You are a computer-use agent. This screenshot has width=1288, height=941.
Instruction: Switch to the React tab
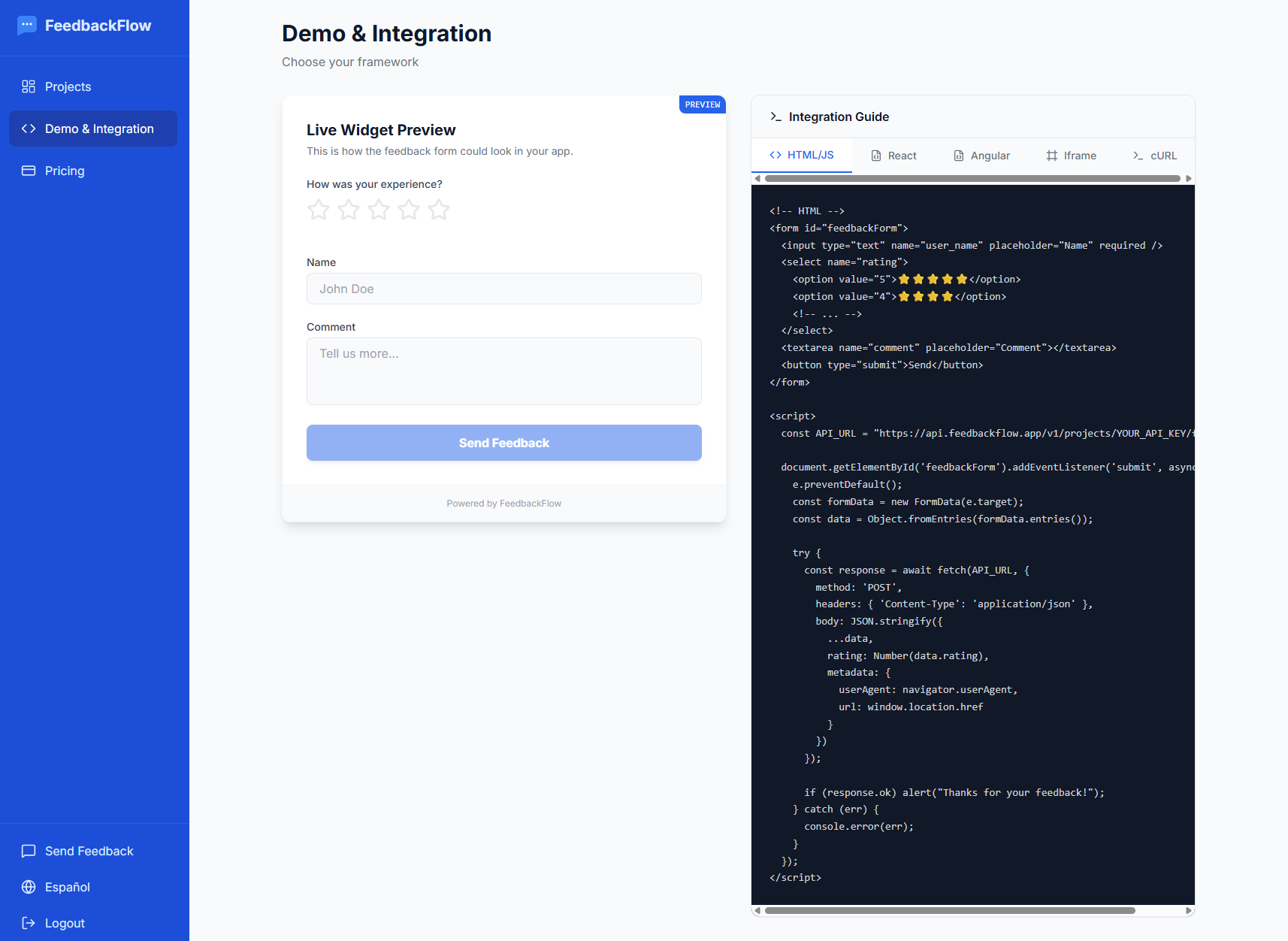pyautogui.click(x=893, y=156)
